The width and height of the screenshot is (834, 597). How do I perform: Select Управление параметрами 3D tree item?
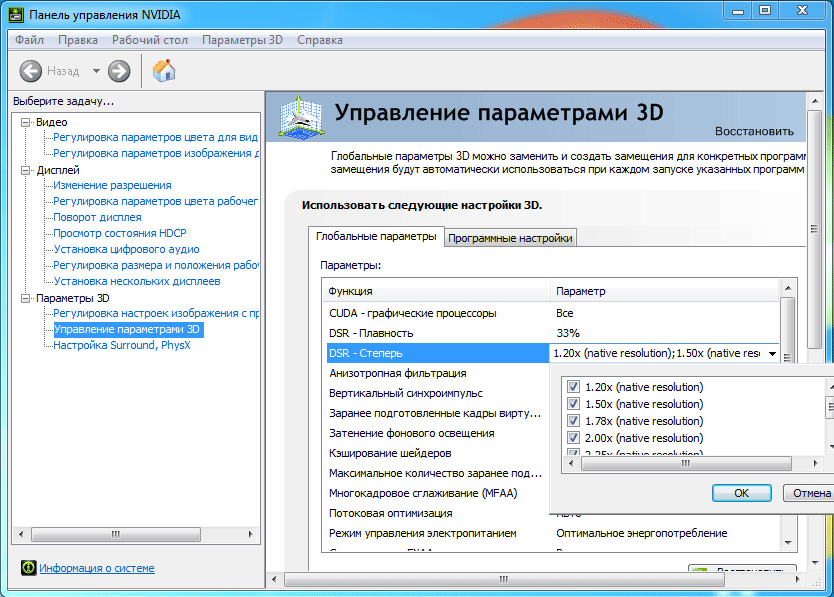[x=128, y=329]
